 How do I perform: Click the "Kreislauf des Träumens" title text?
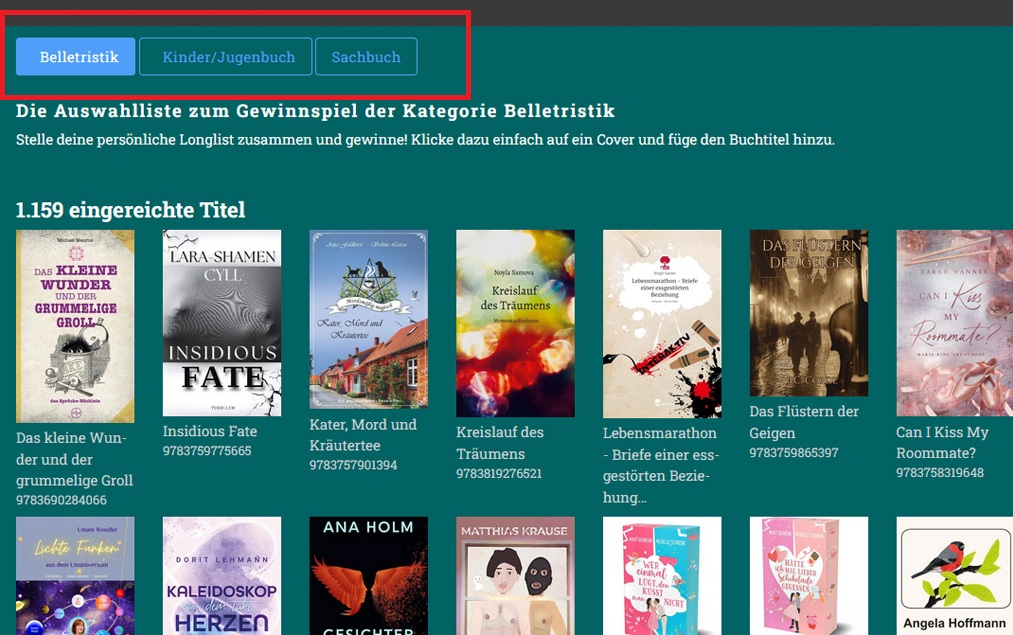click(500, 443)
